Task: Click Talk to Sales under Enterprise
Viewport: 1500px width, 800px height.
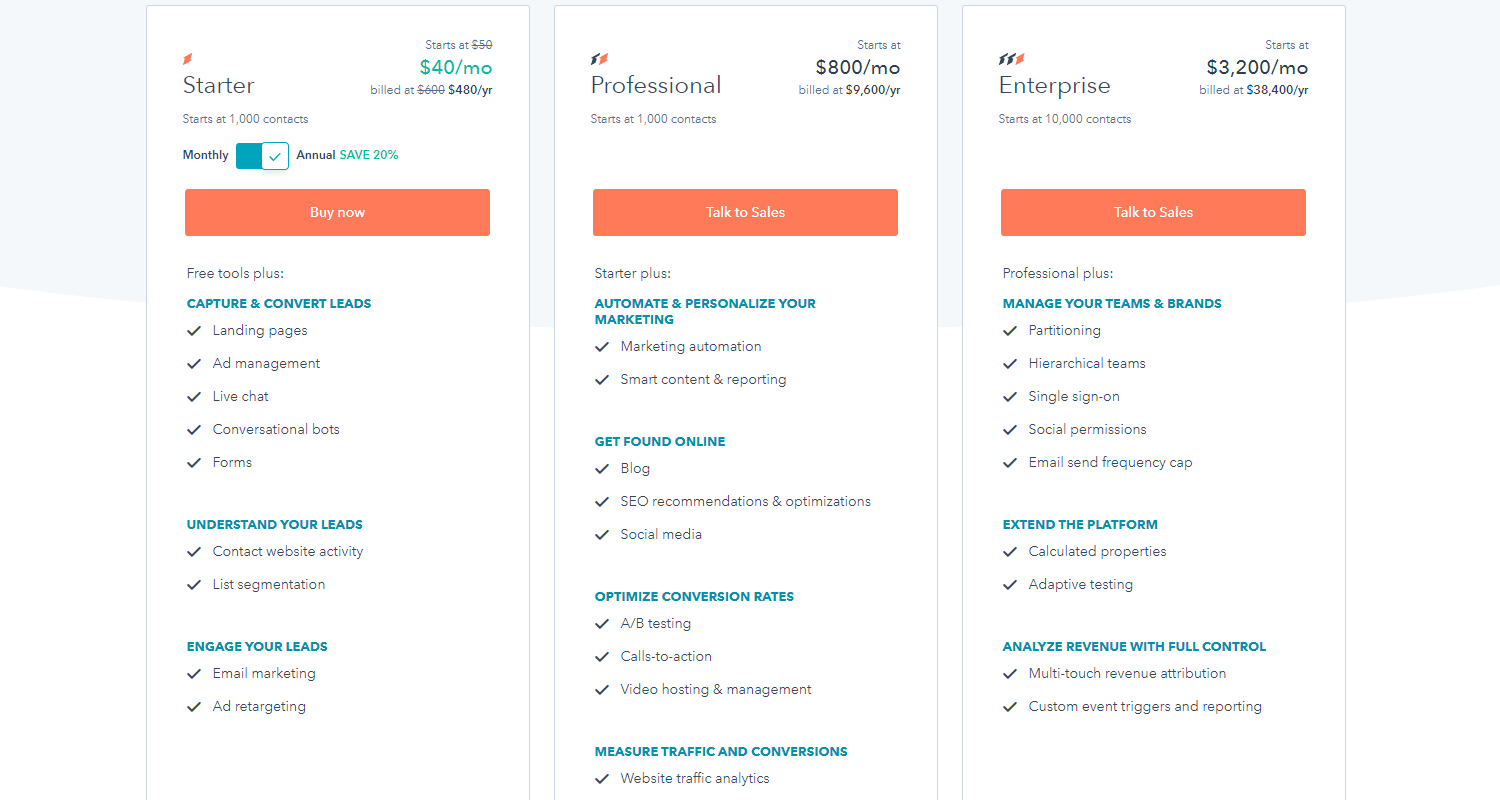Action: click(x=1153, y=212)
